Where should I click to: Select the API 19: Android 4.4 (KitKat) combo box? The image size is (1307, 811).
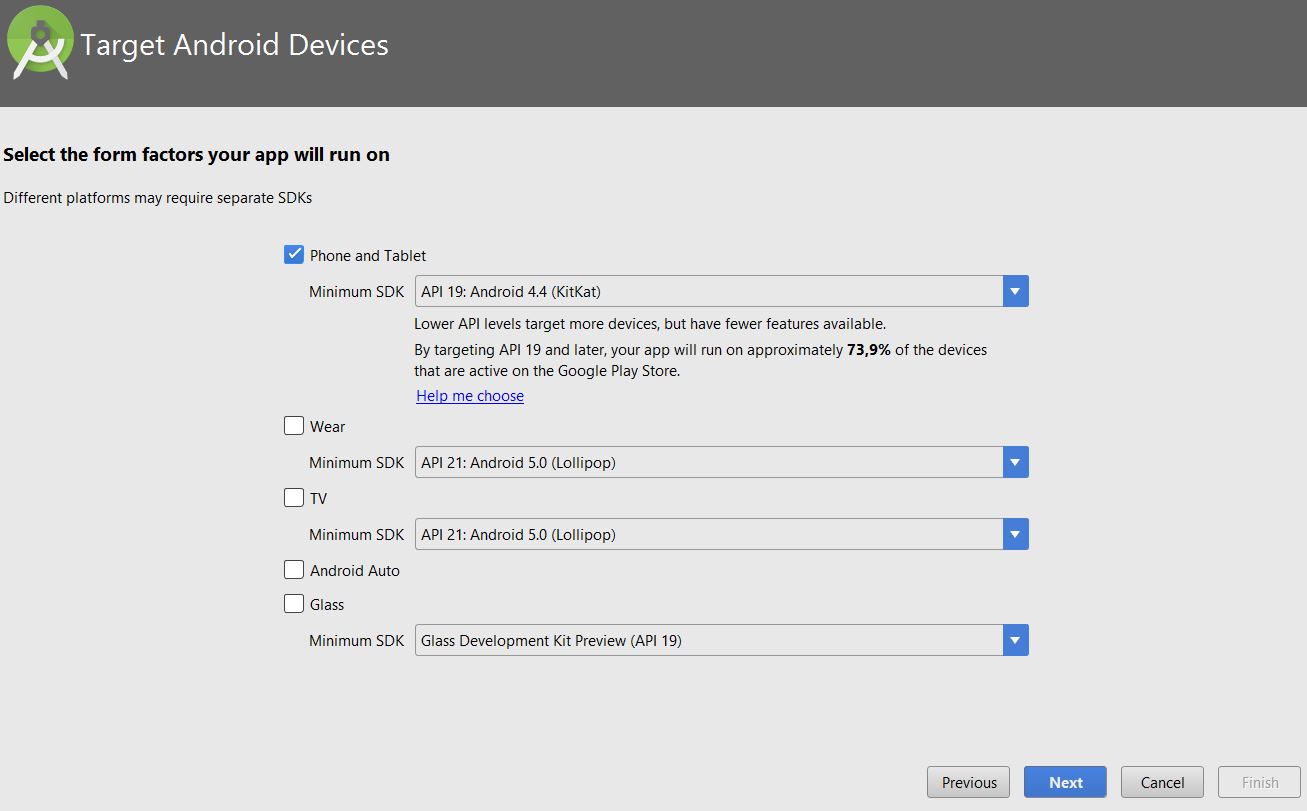pos(721,291)
